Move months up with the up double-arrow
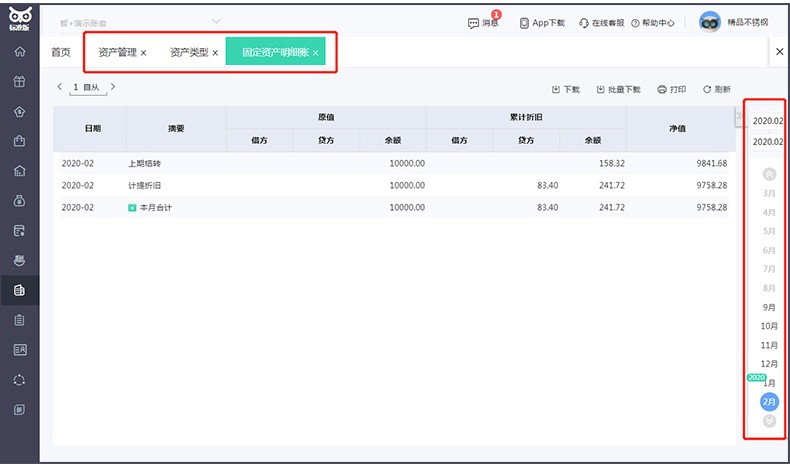This screenshot has height=472, width=790. (769, 174)
